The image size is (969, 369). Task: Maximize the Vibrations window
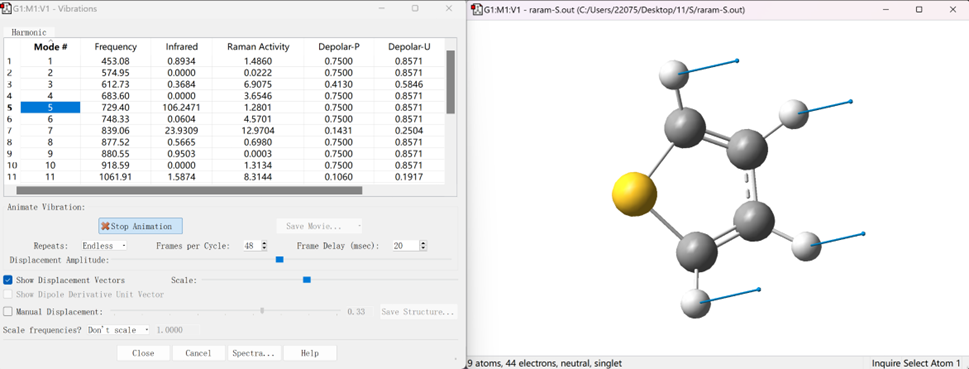(415, 9)
